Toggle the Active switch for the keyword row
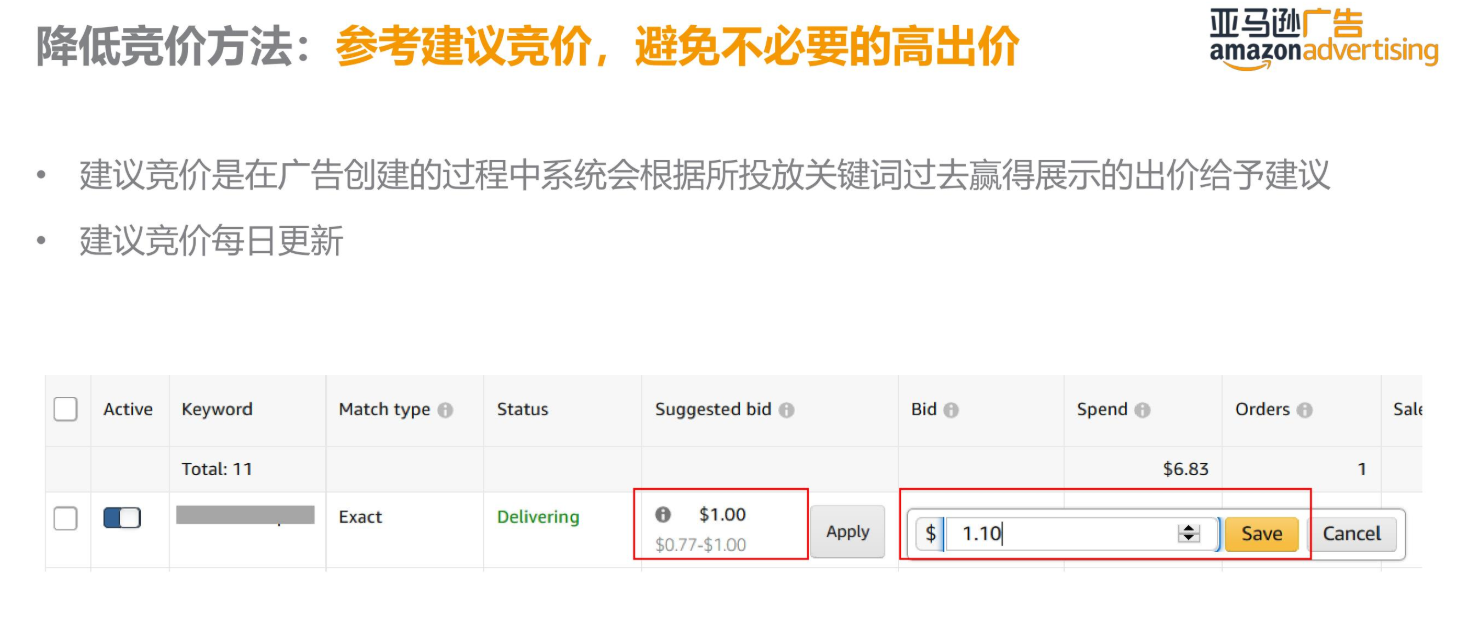The height and width of the screenshot is (640, 1476). [x=122, y=518]
